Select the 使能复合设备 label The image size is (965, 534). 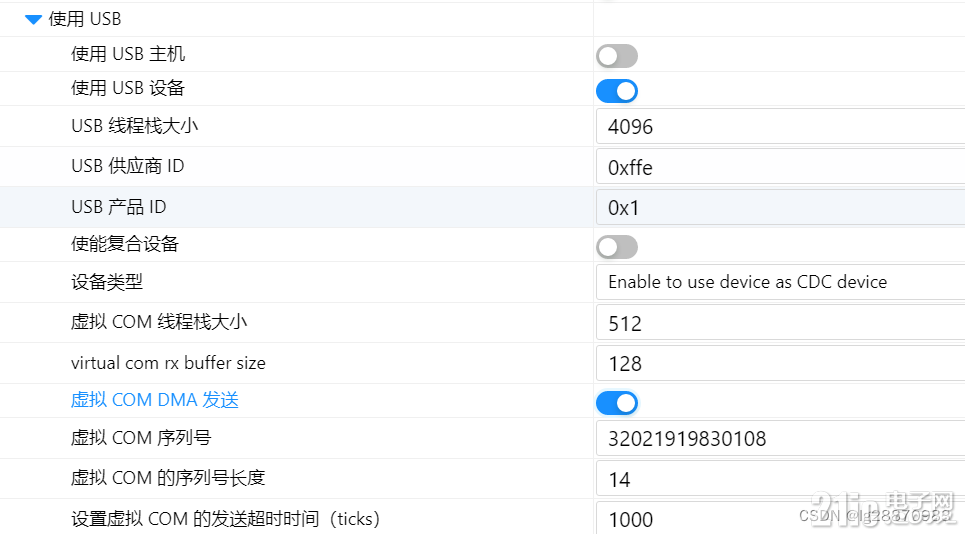click(x=125, y=244)
